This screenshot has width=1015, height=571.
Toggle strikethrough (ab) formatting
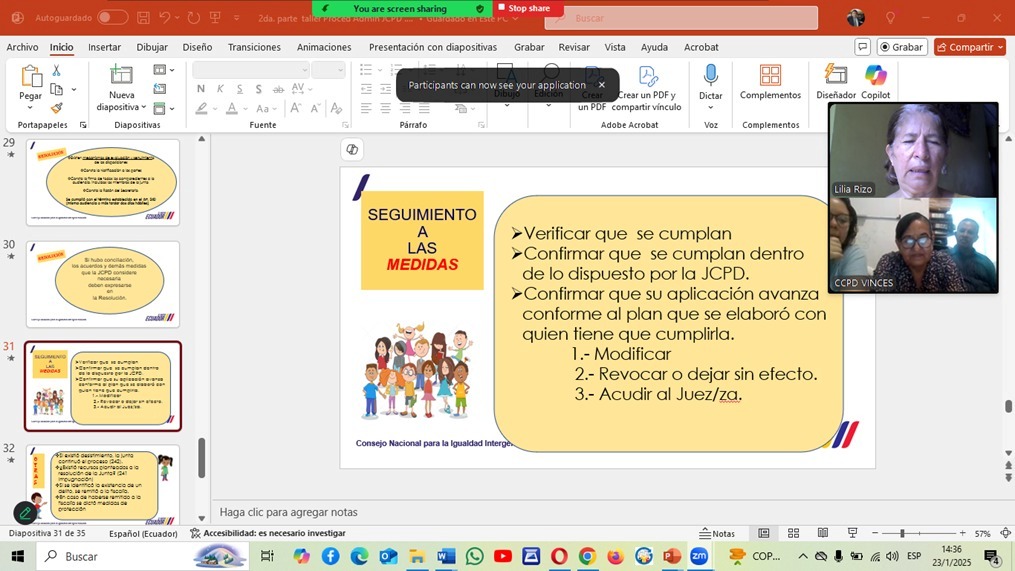pos(278,89)
